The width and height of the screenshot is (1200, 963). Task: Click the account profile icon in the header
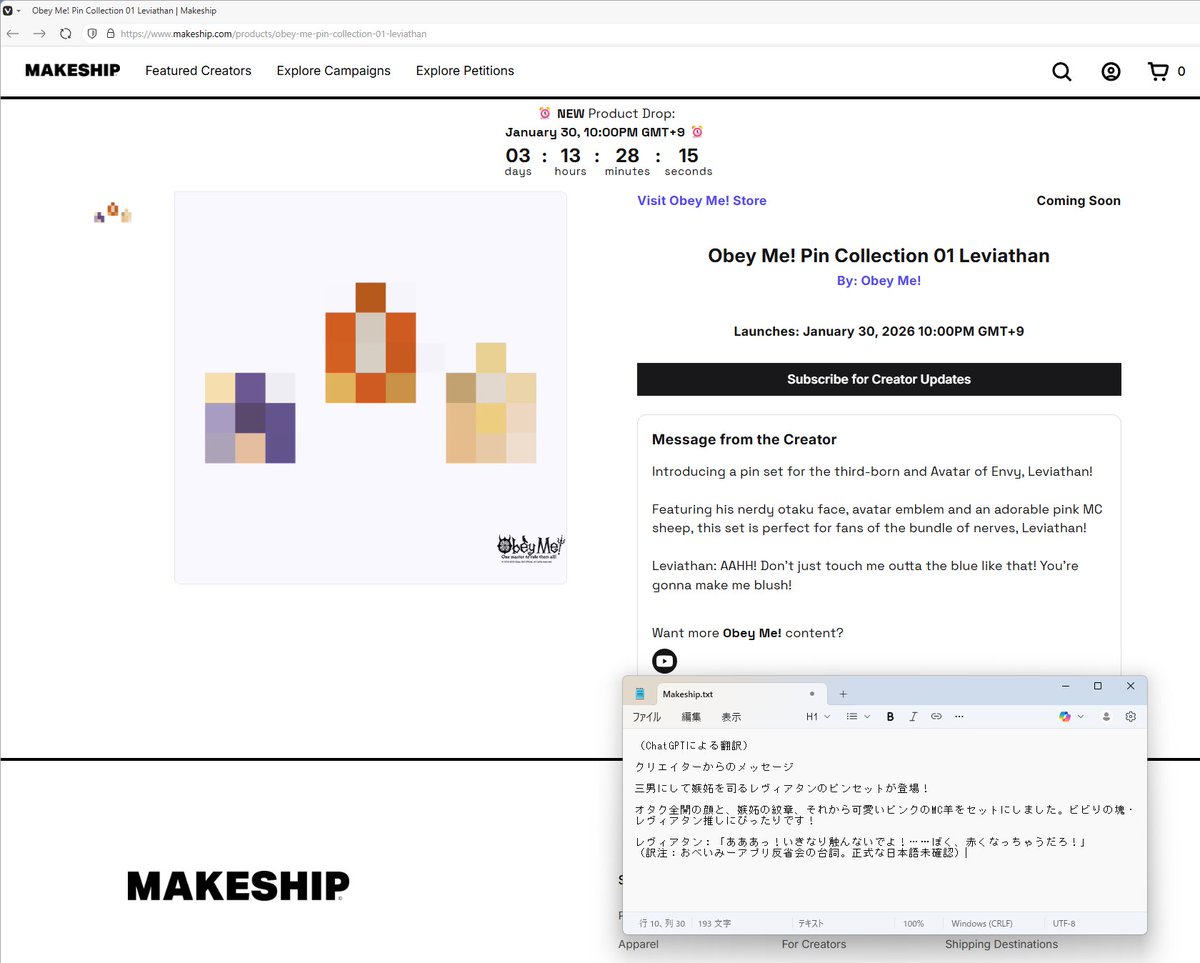point(1110,71)
